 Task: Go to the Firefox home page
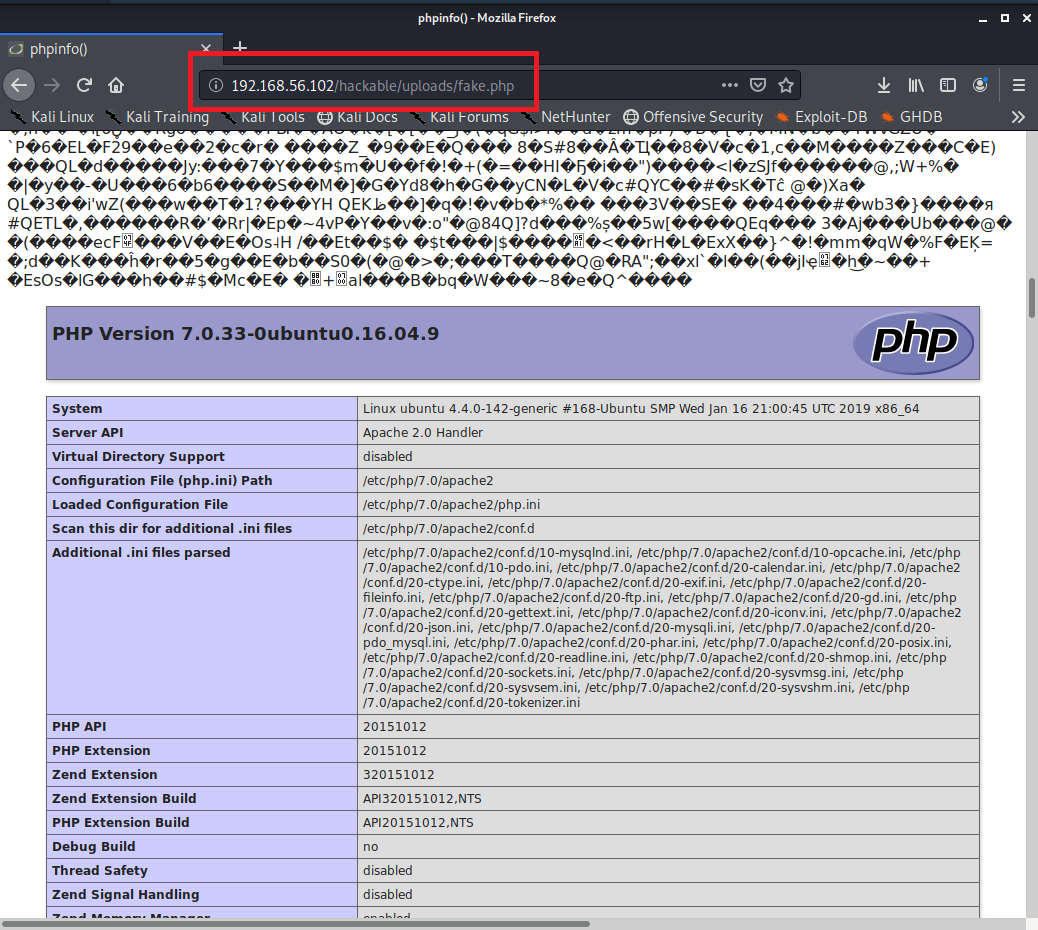click(116, 85)
